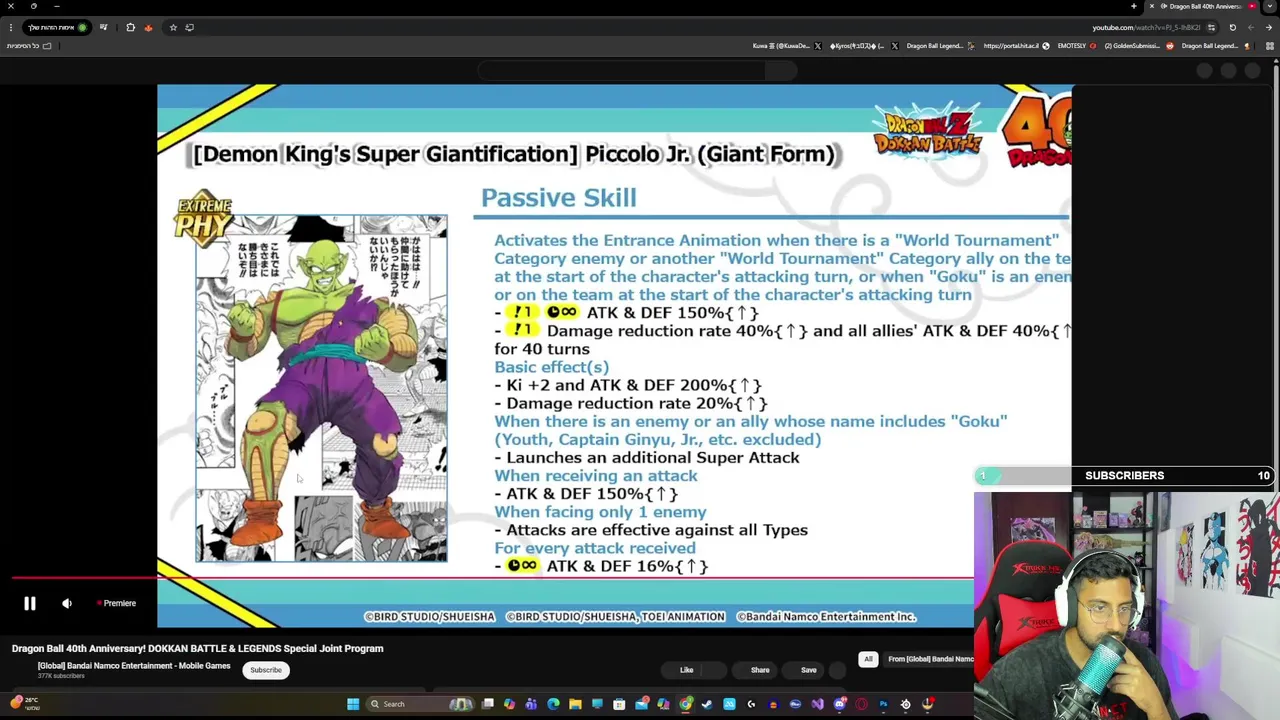Open the tab search dropdown
This screenshot has width=1280, height=720.
[x=1269, y=6]
